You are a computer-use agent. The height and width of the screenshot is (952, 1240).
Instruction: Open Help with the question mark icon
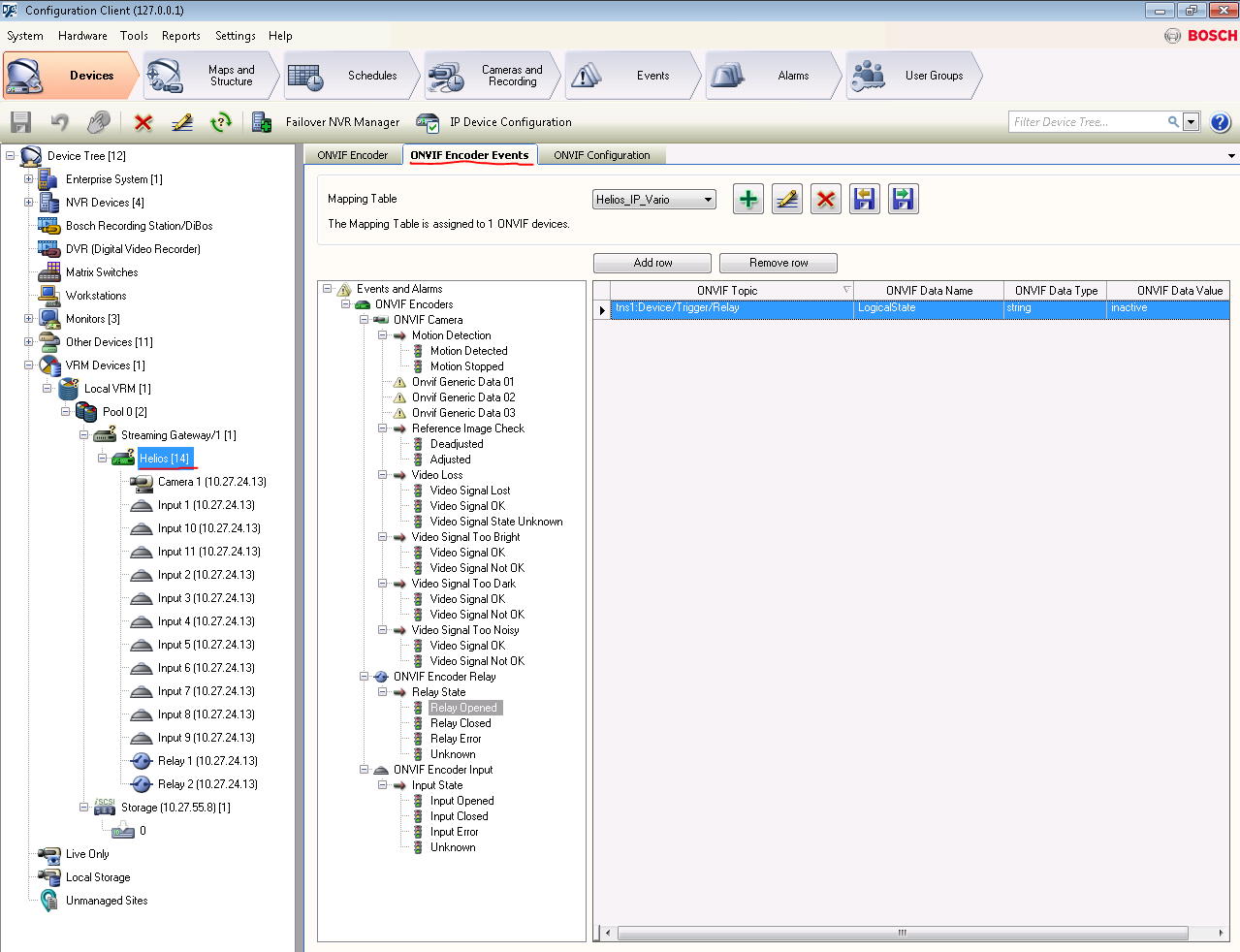click(1220, 122)
